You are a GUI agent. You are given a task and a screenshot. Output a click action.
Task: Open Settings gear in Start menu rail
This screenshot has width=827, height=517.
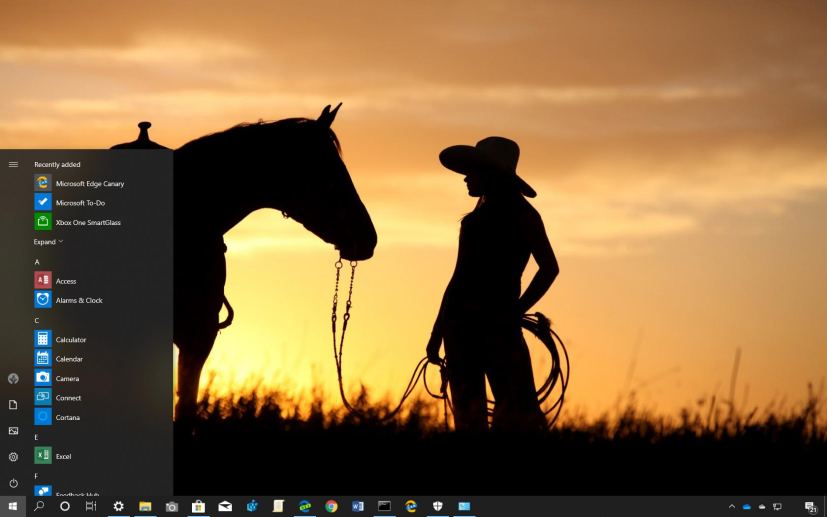pos(13,457)
